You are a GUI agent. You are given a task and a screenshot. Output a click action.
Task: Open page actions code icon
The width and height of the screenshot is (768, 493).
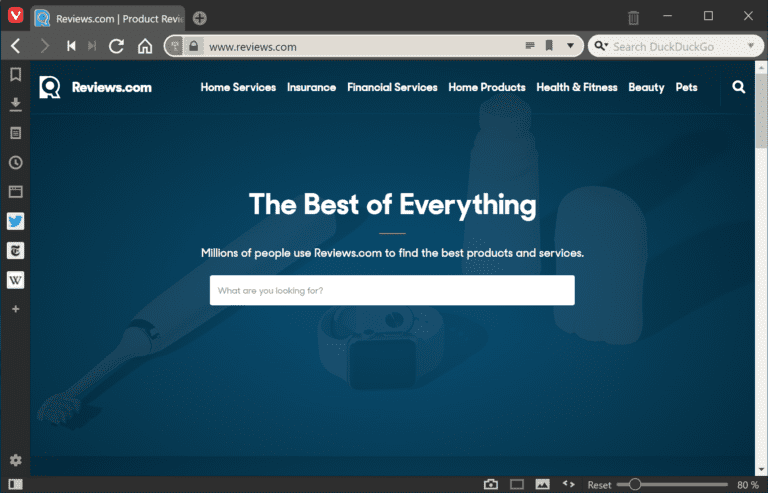(569, 484)
